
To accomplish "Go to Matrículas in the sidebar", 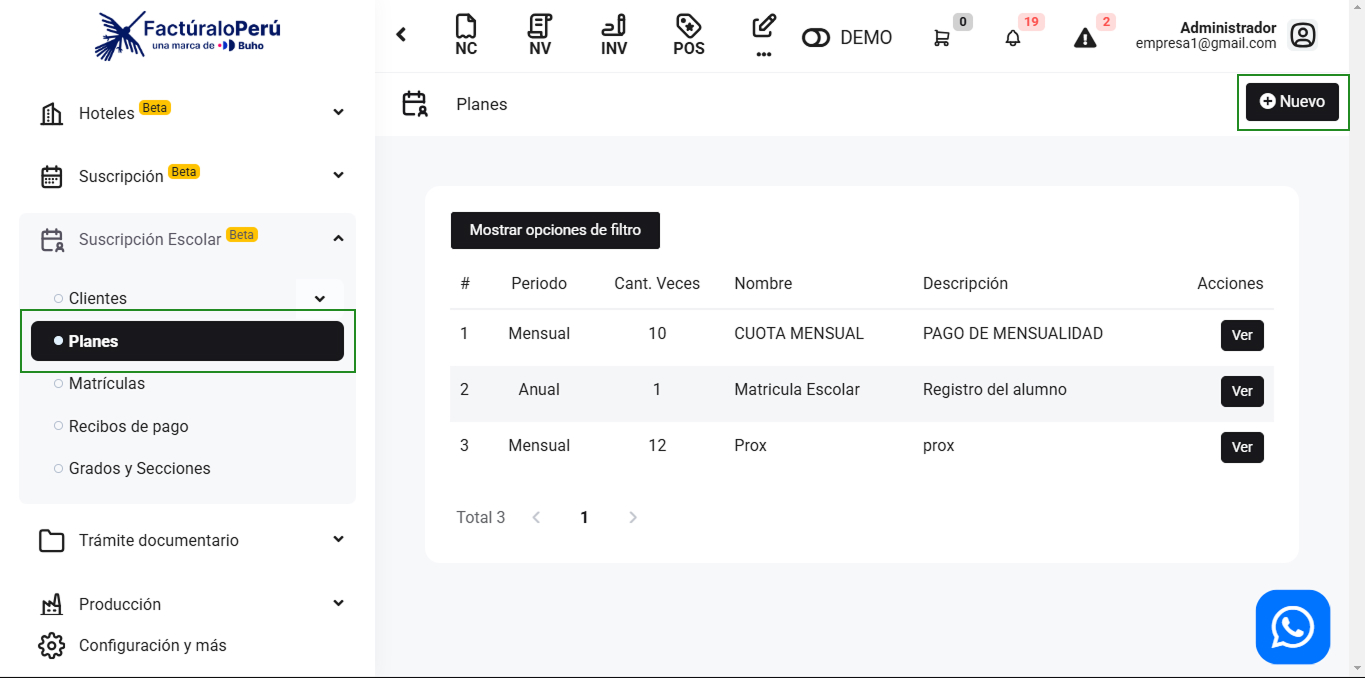I will pyautogui.click(x=107, y=384).
